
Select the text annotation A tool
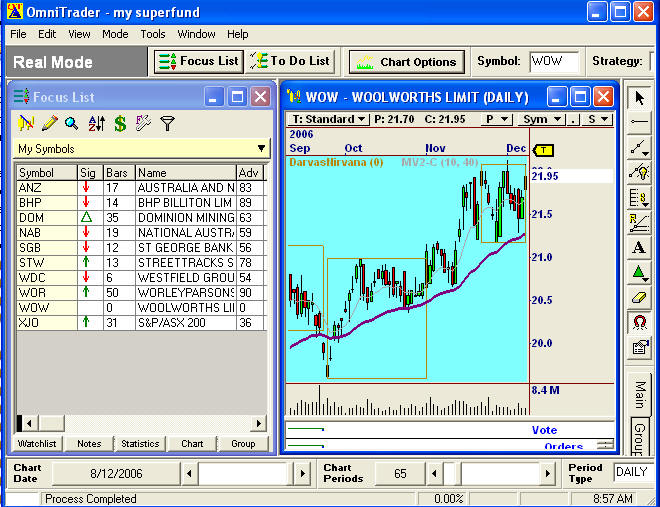[x=639, y=247]
